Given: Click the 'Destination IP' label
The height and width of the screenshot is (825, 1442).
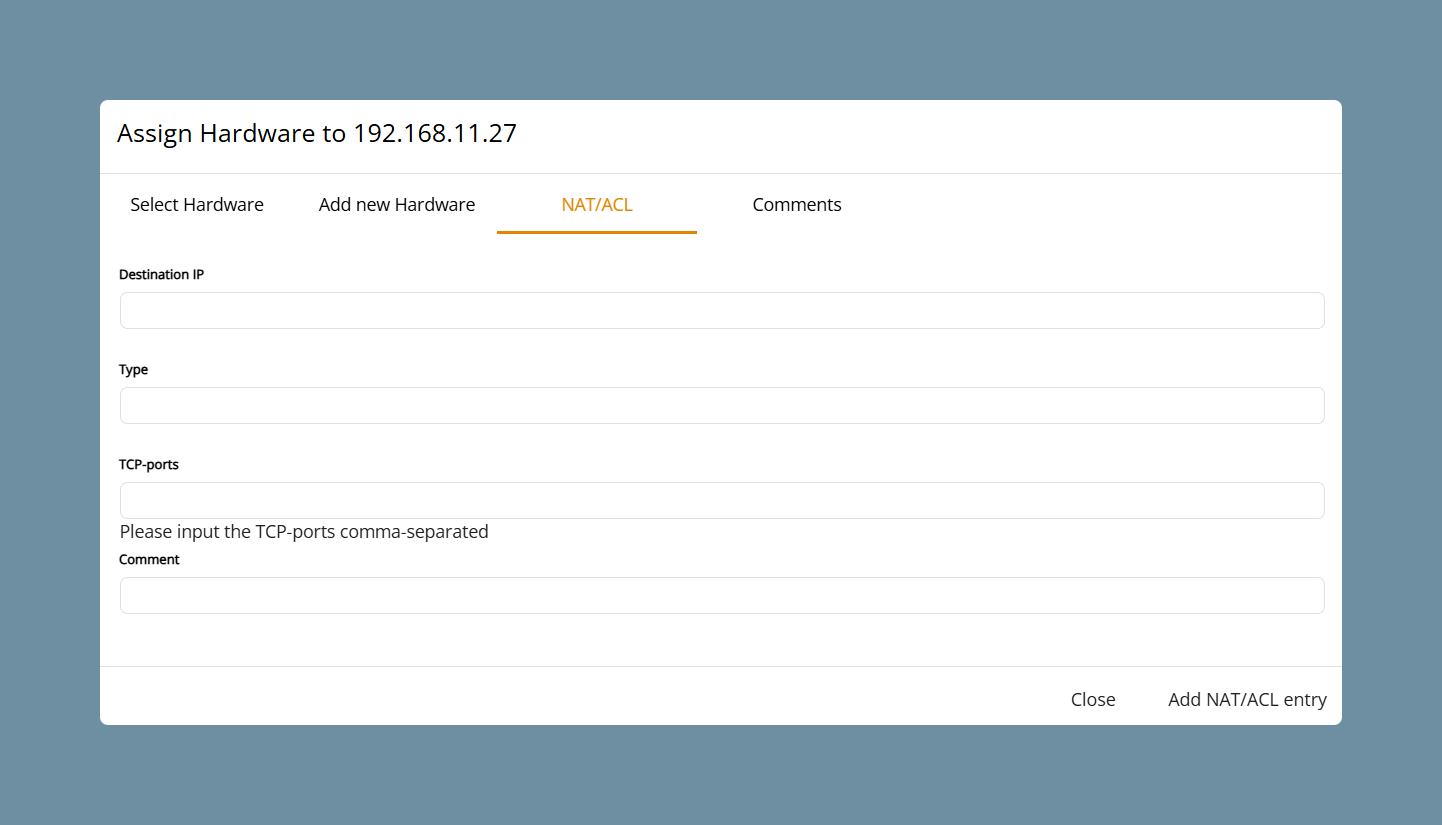Looking at the screenshot, I should [x=162, y=274].
